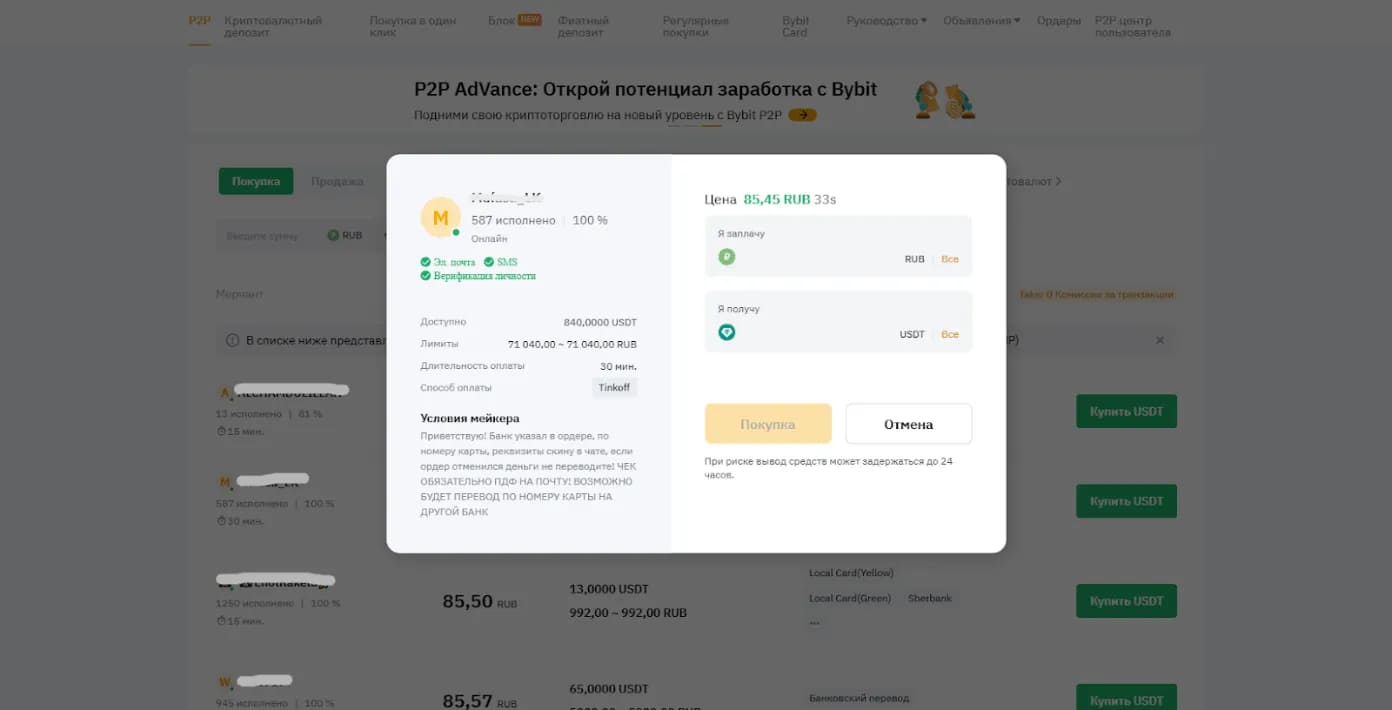Viewport: 1392px width, 710px height.
Task: Click the identity verification checkmark icon
Action: (x=426, y=276)
